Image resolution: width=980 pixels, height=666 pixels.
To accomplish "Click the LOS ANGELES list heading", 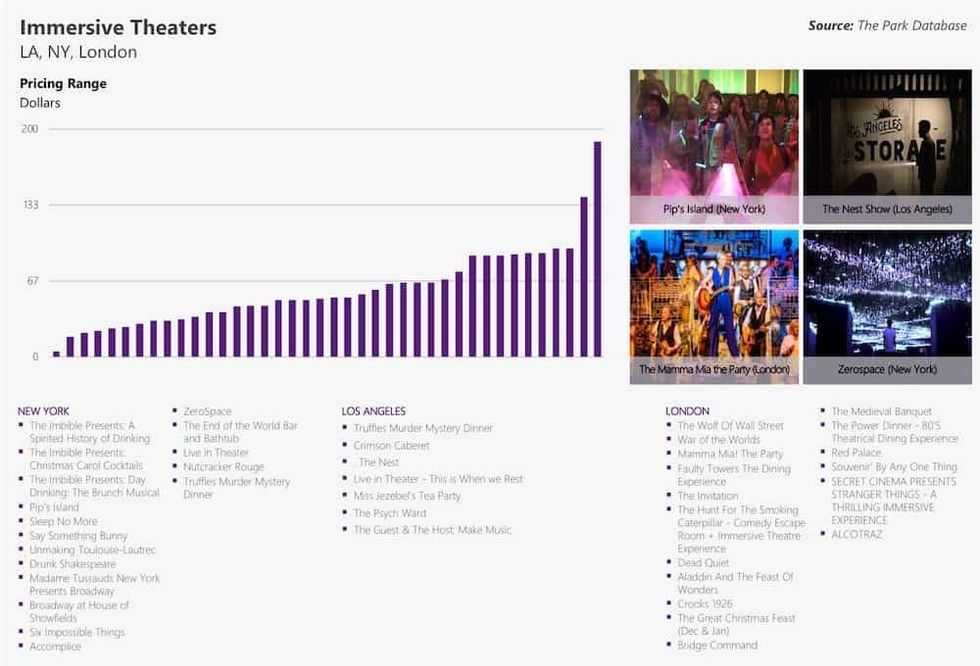I will point(373,411).
